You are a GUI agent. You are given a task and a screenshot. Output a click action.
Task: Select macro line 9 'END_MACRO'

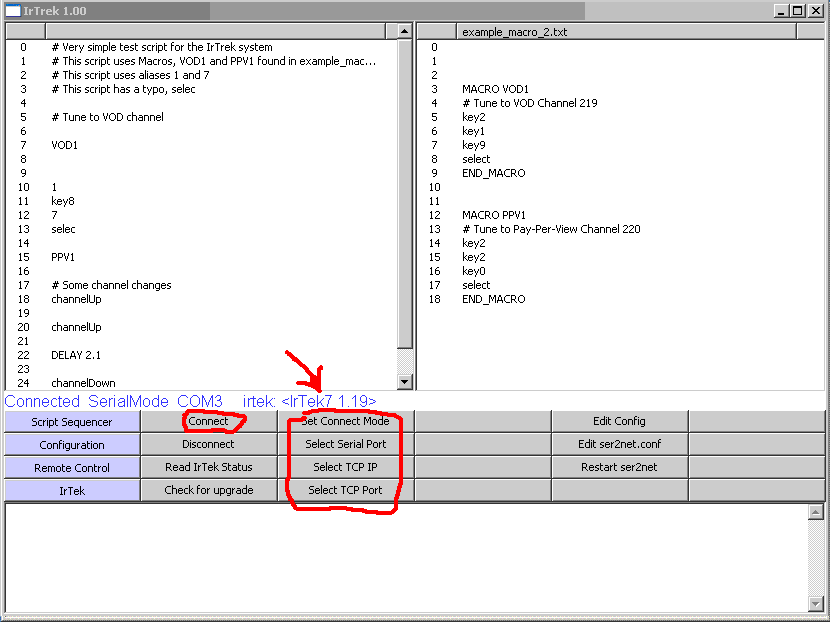tap(494, 173)
